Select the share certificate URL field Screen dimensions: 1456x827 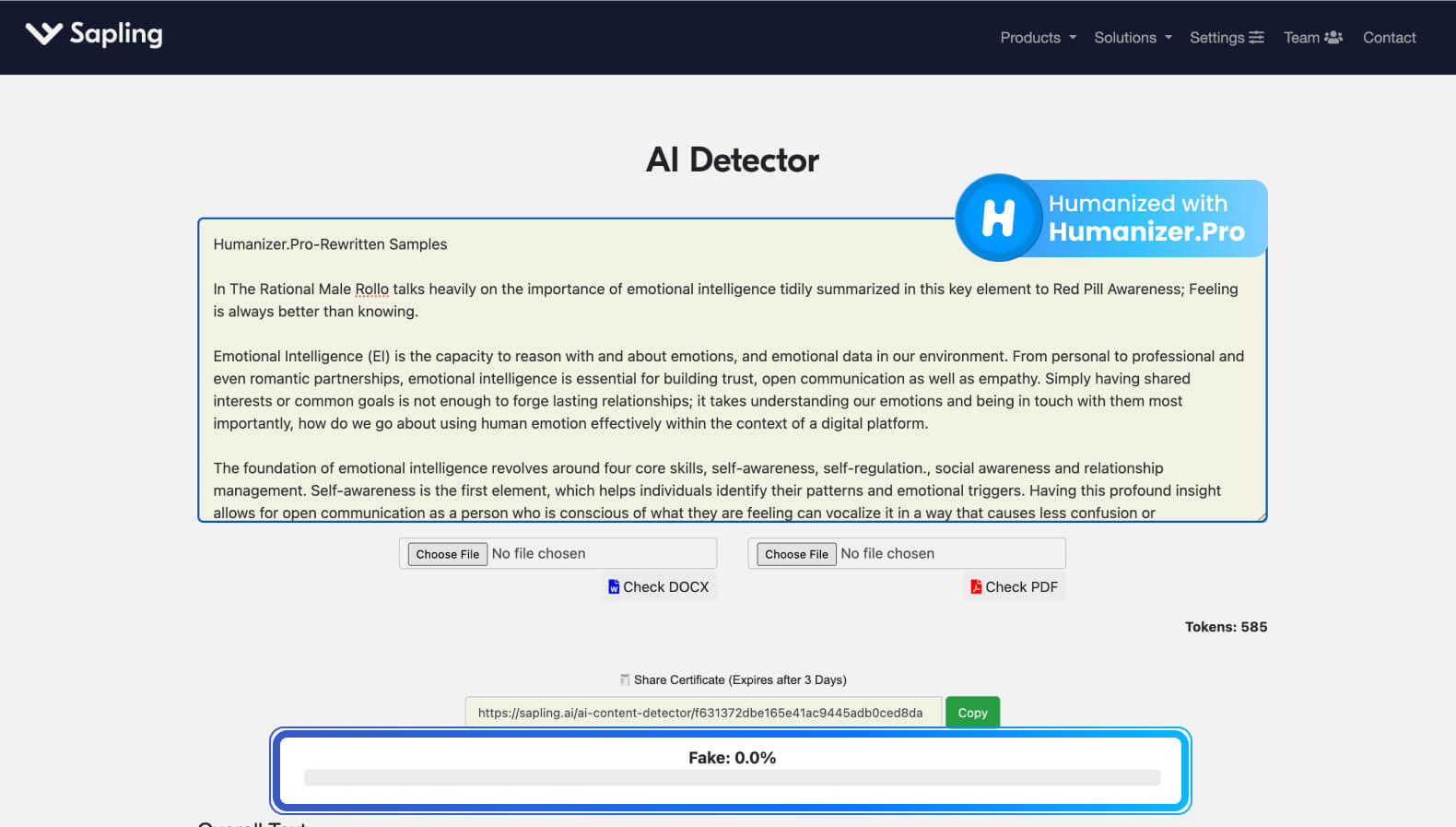704,713
